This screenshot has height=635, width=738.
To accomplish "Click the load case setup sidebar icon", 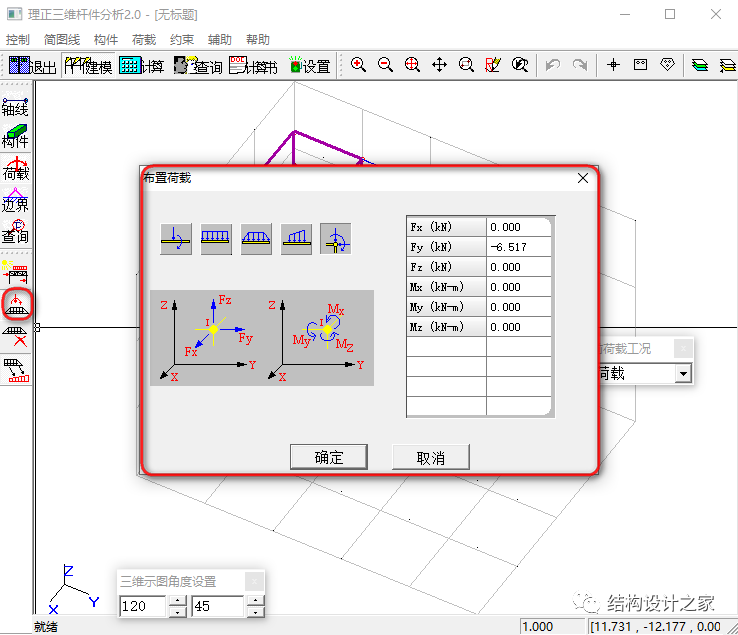I will [16, 272].
